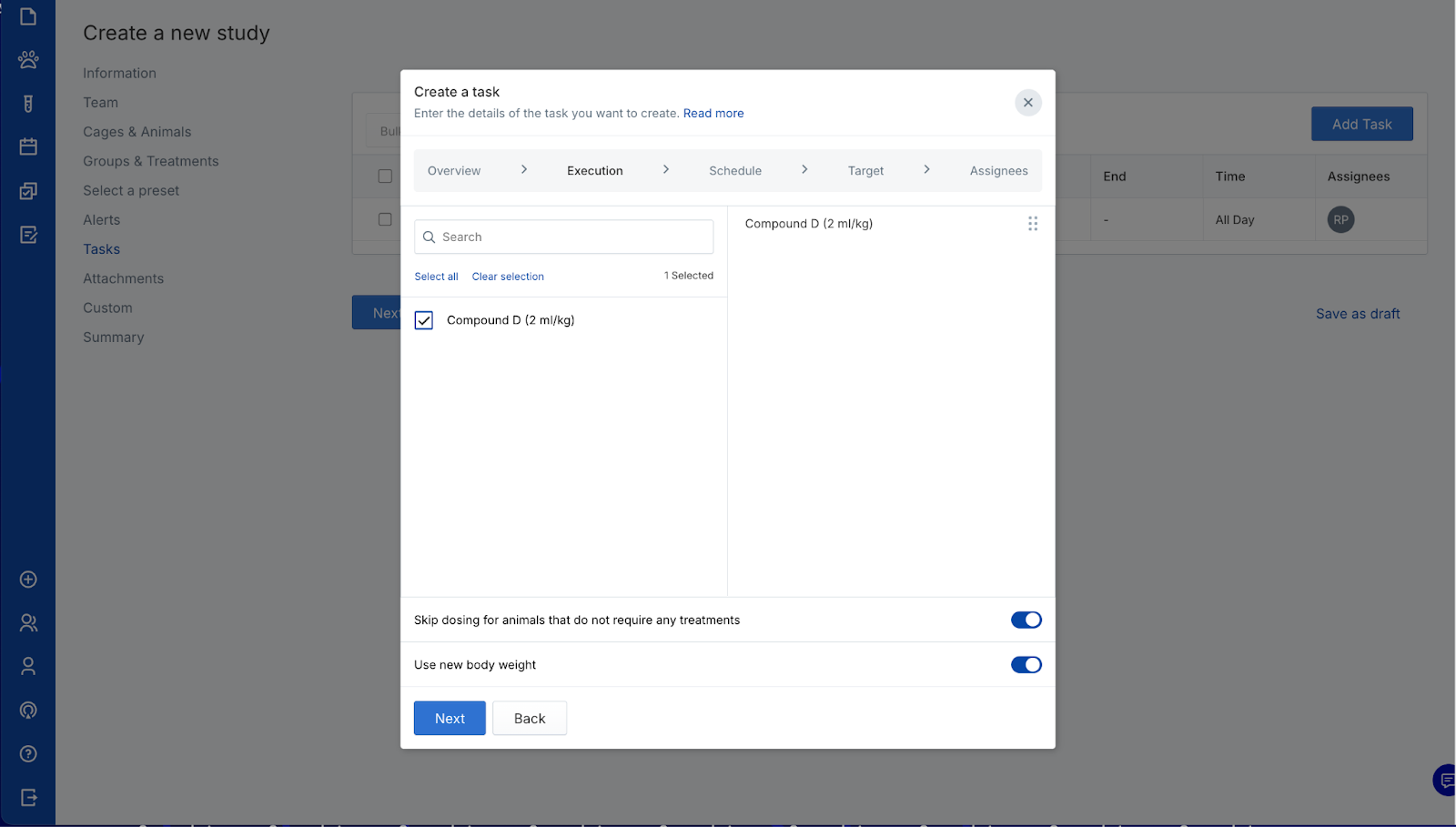Image resolution: width=1456 pixels, height=827 pixels.
Task: Click the plus circle icon in sidebar
Action: pos(28,580)
